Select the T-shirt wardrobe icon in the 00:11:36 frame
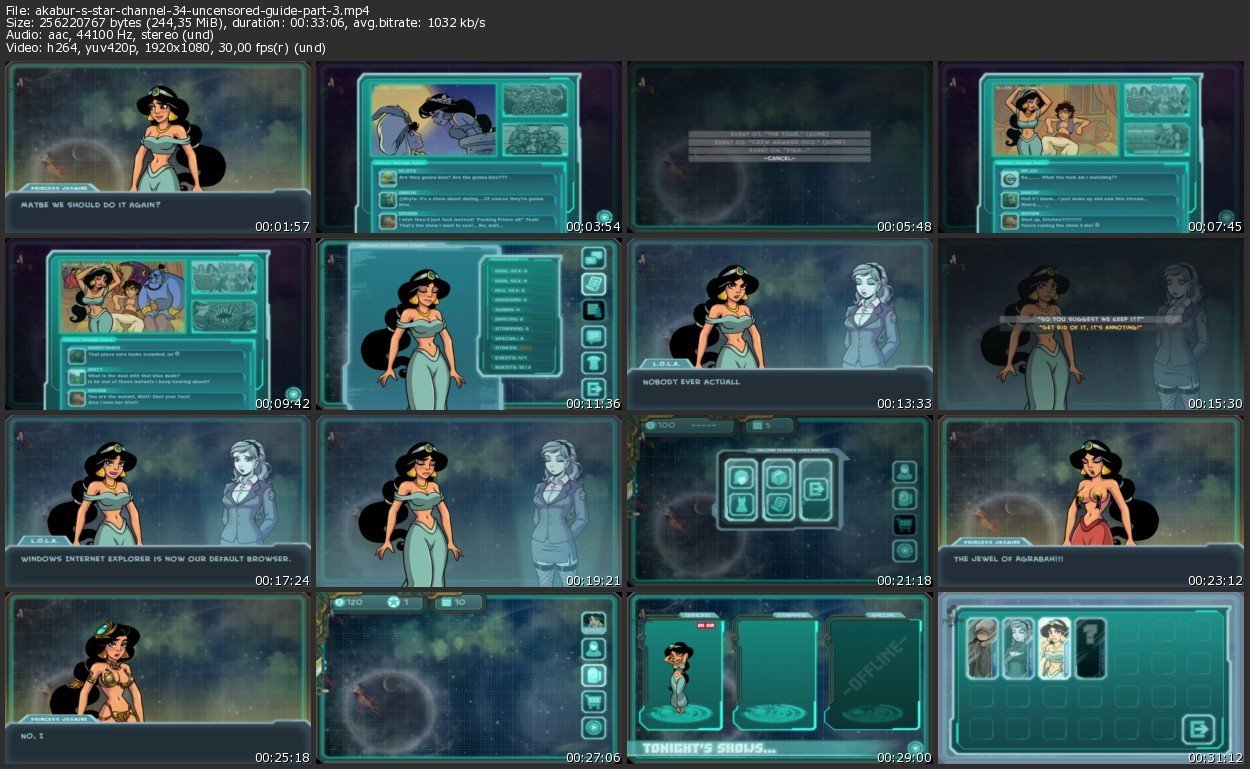The height and width of the screenshot is (769, 1250). pos(594,363)
